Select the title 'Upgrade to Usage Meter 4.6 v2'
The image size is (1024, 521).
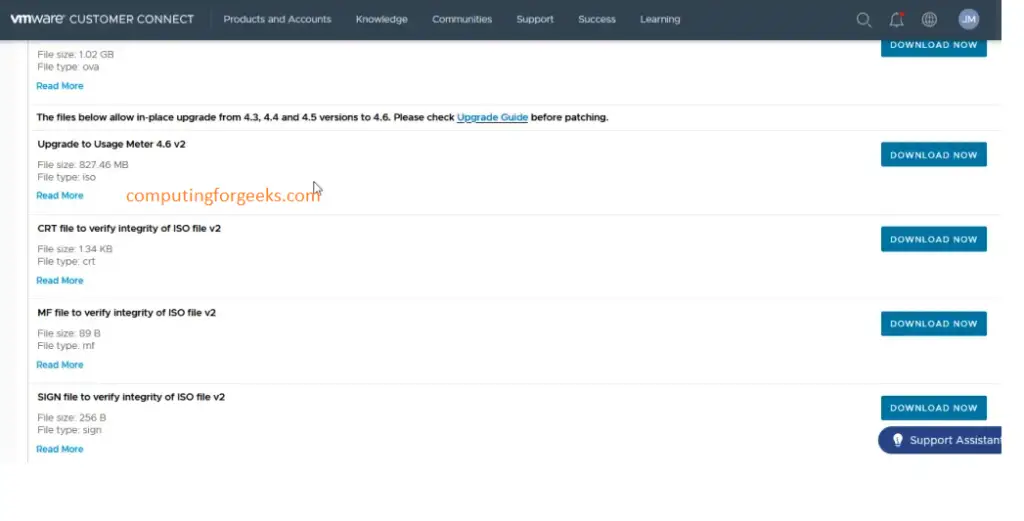point(112,144)
